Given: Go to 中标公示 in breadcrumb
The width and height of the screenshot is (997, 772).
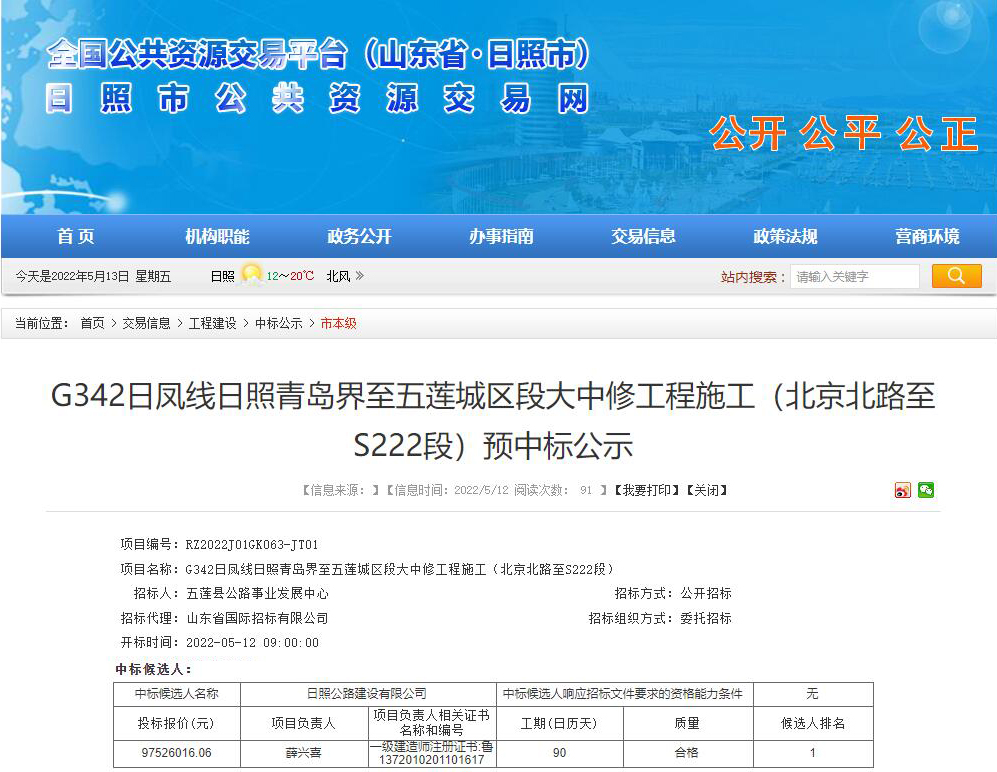Looking at the screenshot, I should (x=278, y=323).
